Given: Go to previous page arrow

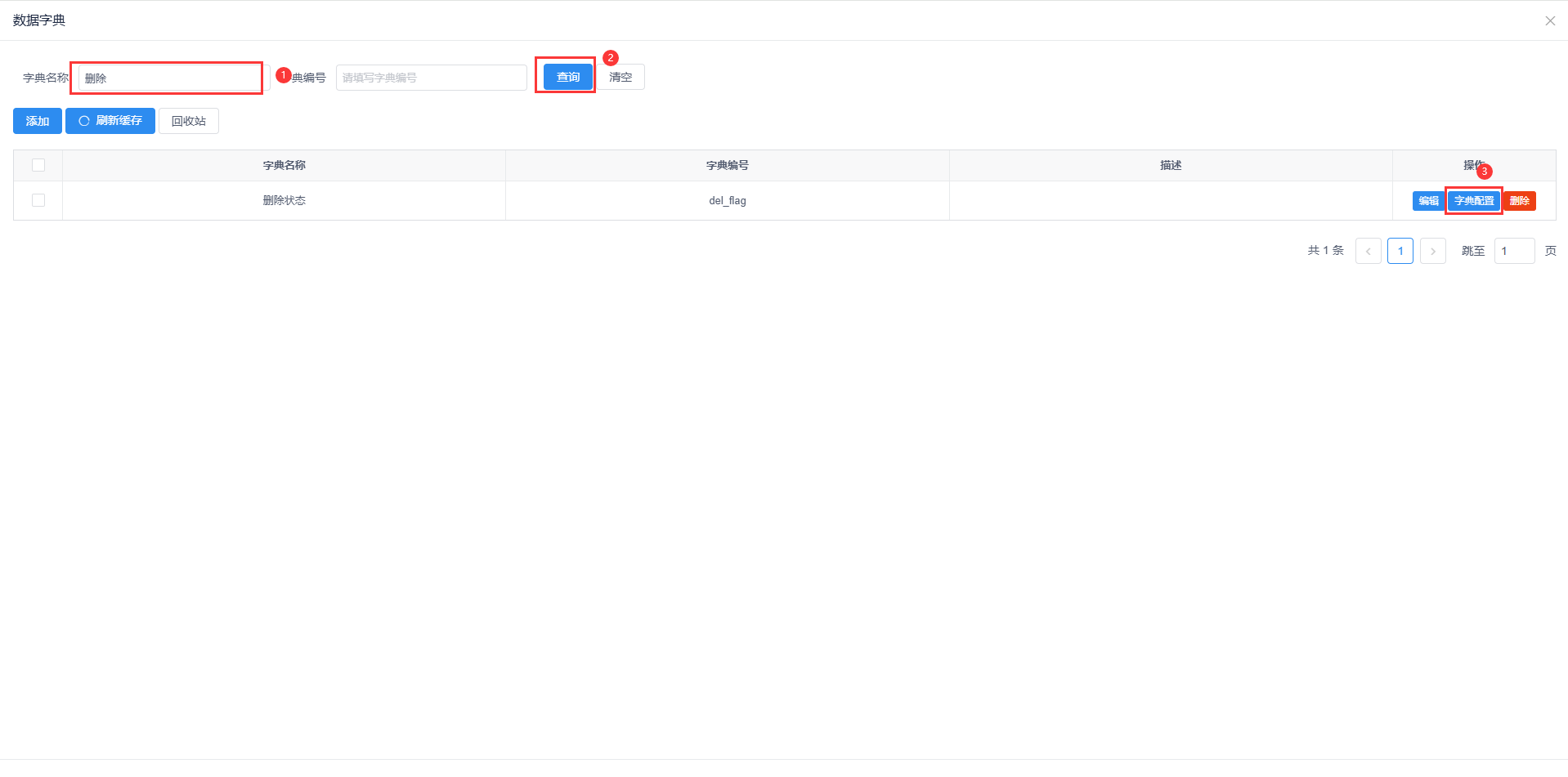Looking at the screenshot, I should click(1369, 251).
